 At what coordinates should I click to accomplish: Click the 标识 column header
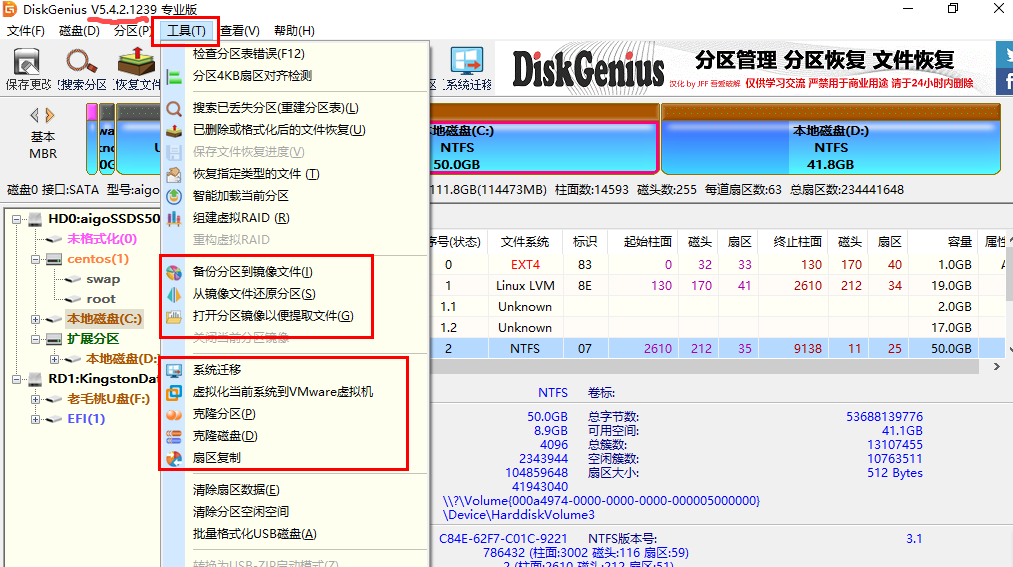tap(585, 242)
